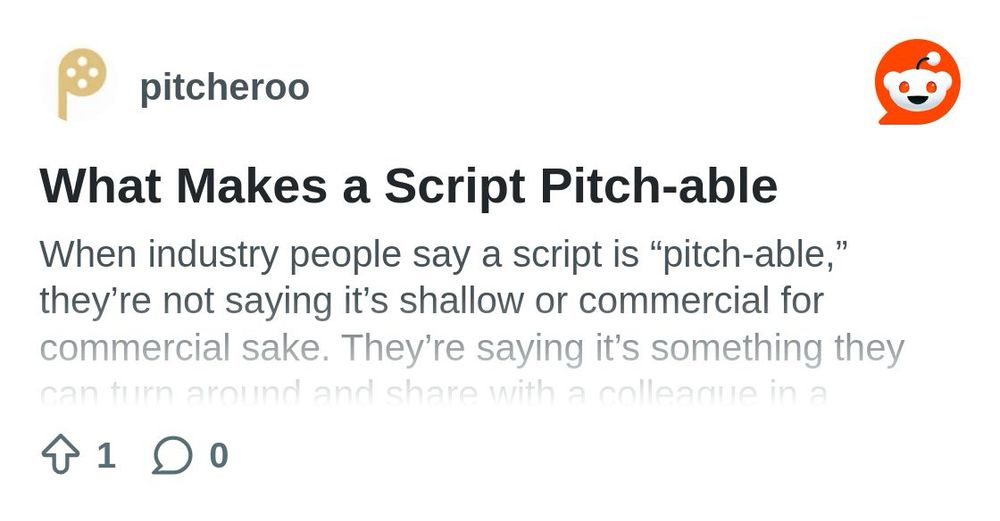1000x521 pixels.
Task: Click the word Pitch-able in the title
Action: pyautogui.click(x=659, y=186)
